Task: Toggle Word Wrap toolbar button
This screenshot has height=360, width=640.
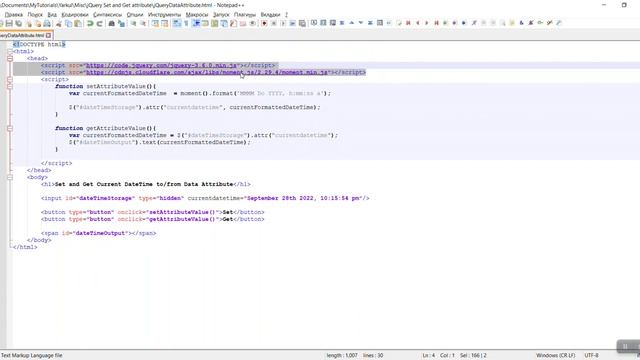Action: [x=176, y=23]
